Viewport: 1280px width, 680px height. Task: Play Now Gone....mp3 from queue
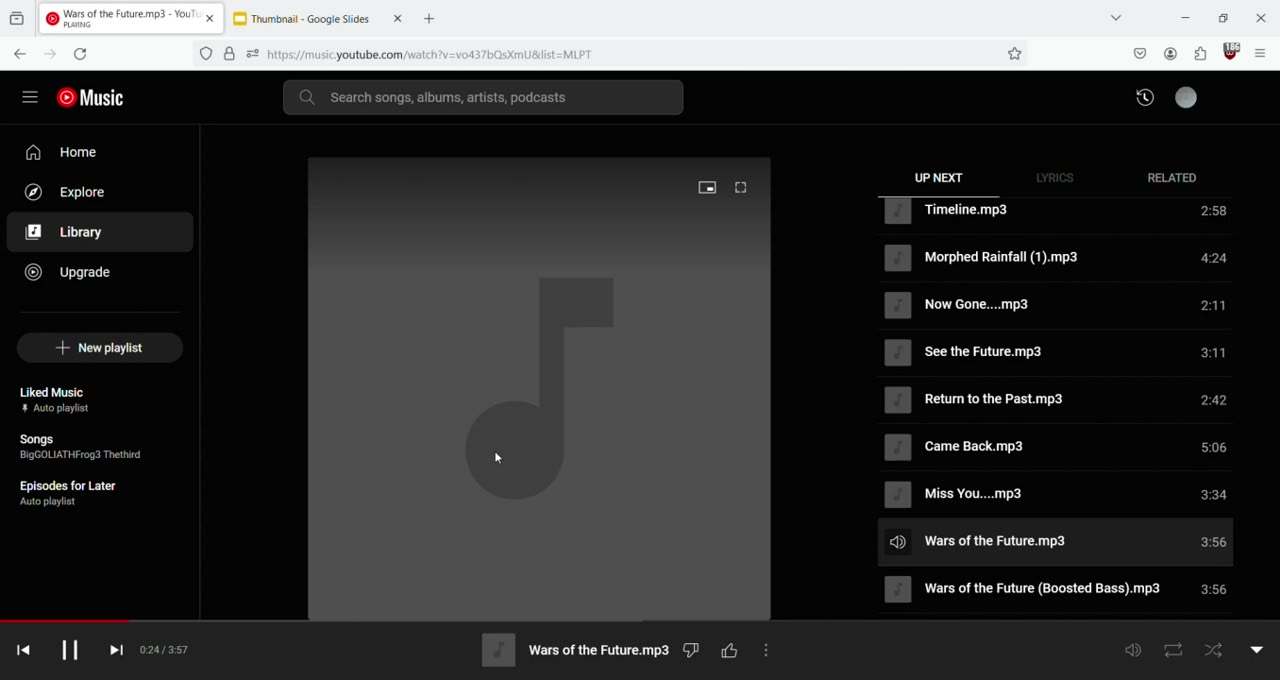click(x=1055, y=306)
